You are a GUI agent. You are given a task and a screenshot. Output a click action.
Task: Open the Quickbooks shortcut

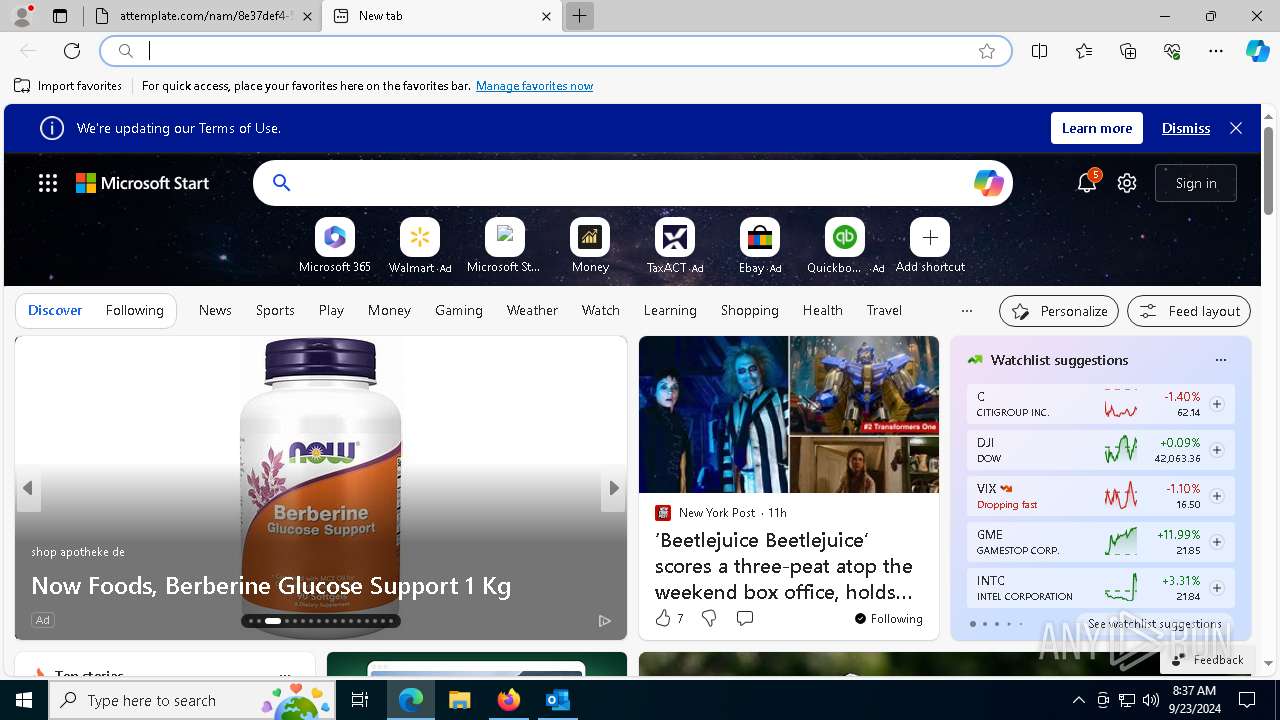click(845, 246)
